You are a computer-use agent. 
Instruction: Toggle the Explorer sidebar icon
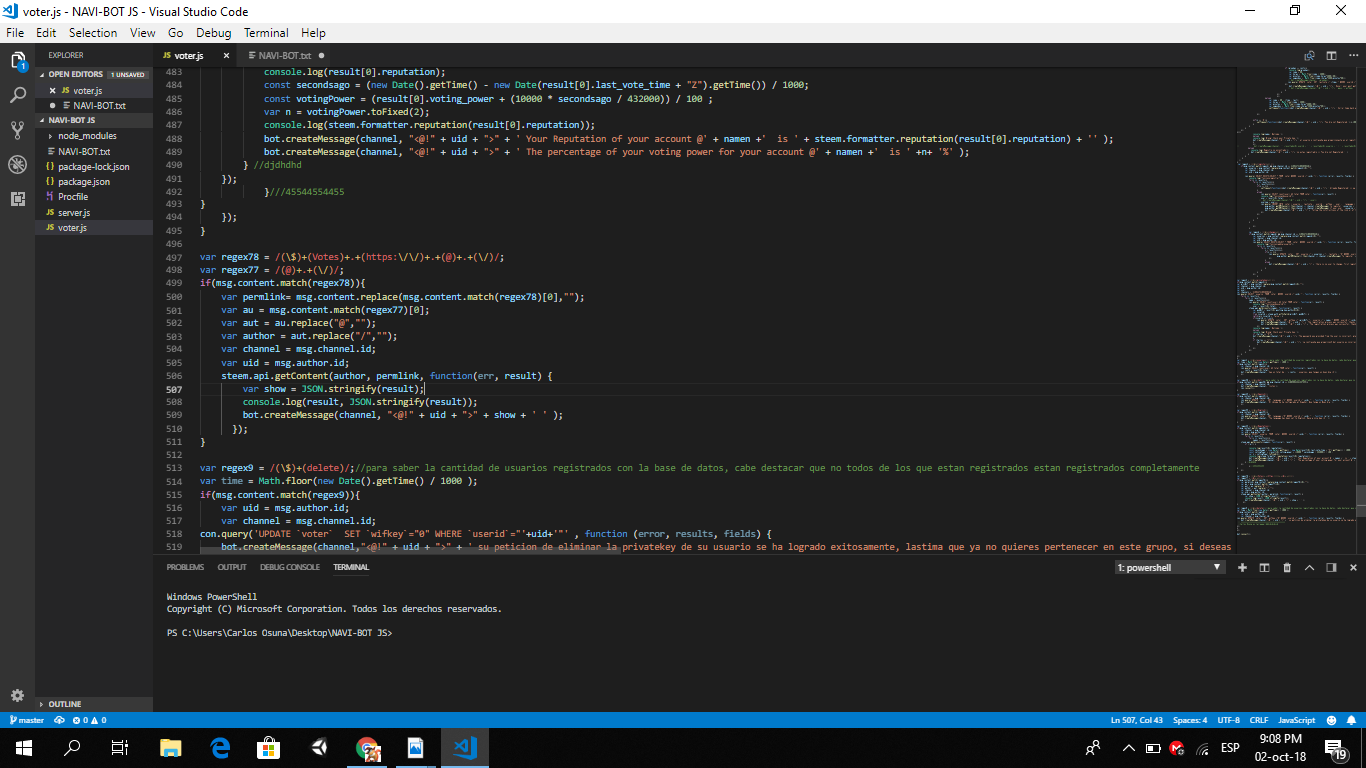pyautogui.click(x=18, y=61)
